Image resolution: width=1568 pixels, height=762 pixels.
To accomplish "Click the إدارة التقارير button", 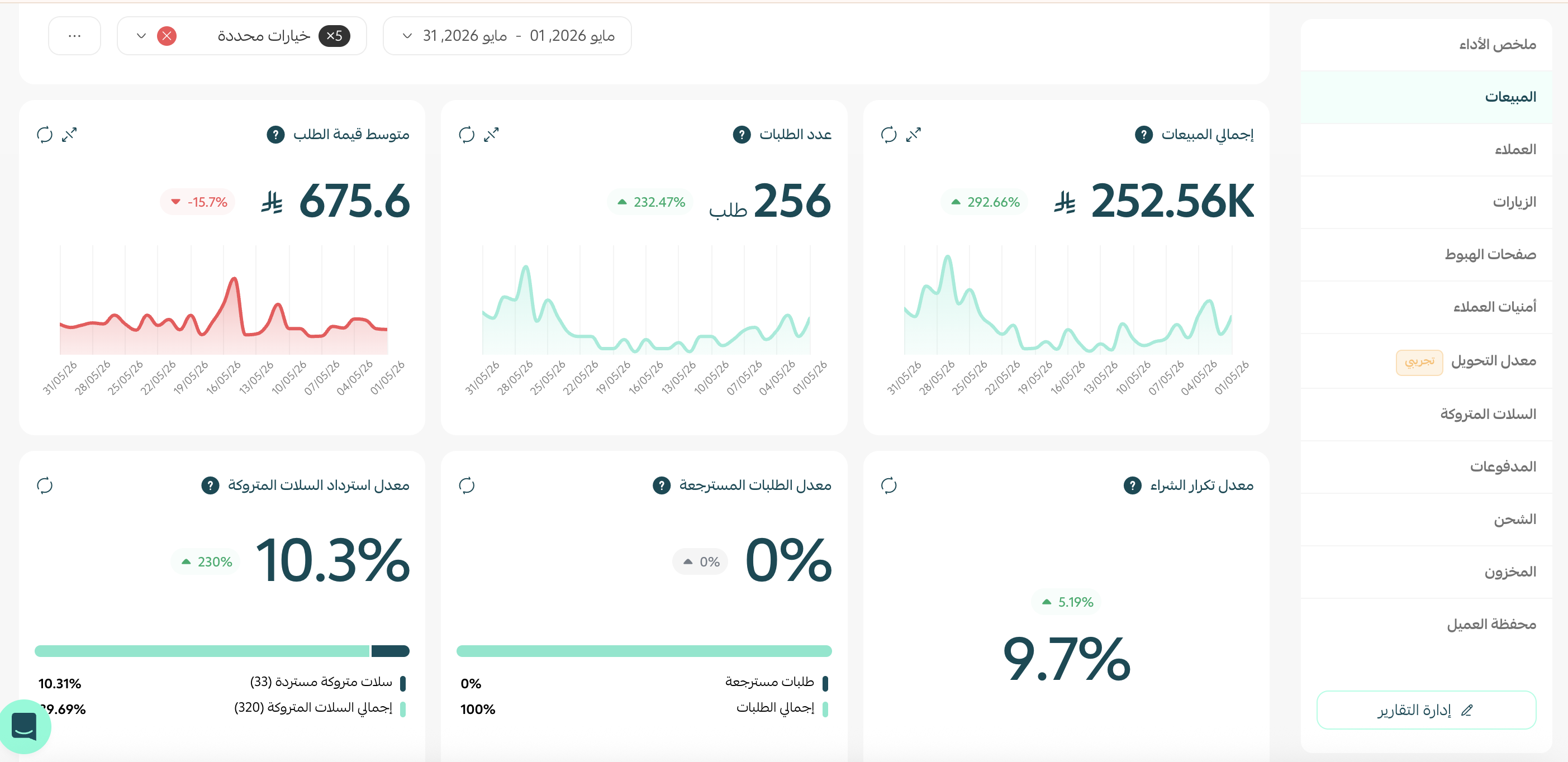I will pos(1426,709).
